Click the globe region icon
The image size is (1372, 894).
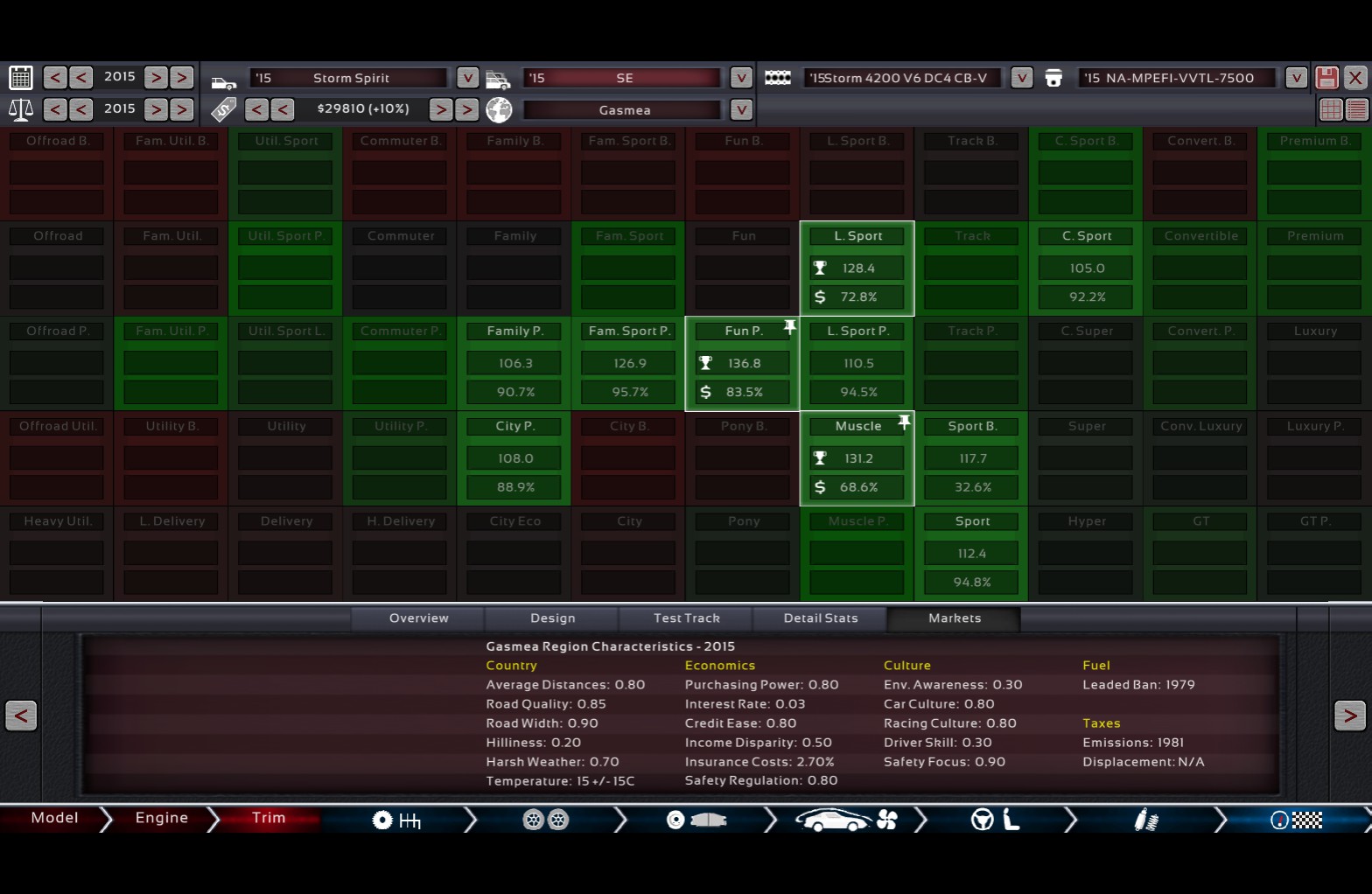[499, 110]
